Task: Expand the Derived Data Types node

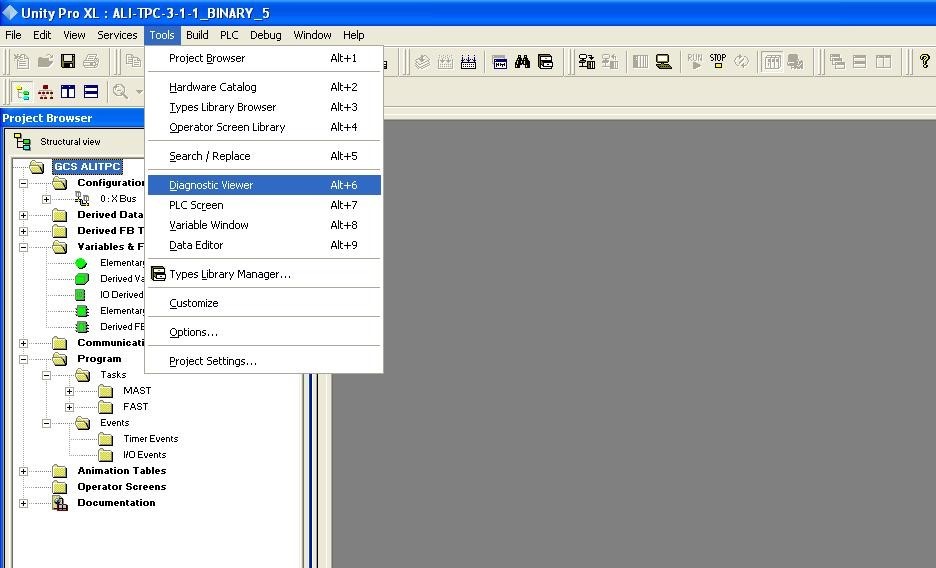Action: [23, 215]
